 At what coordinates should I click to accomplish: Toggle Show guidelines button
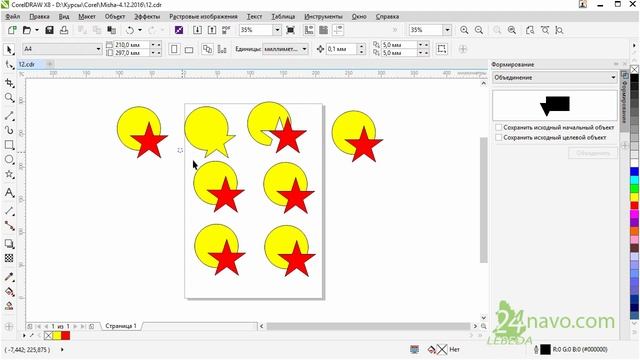[338, 30]
